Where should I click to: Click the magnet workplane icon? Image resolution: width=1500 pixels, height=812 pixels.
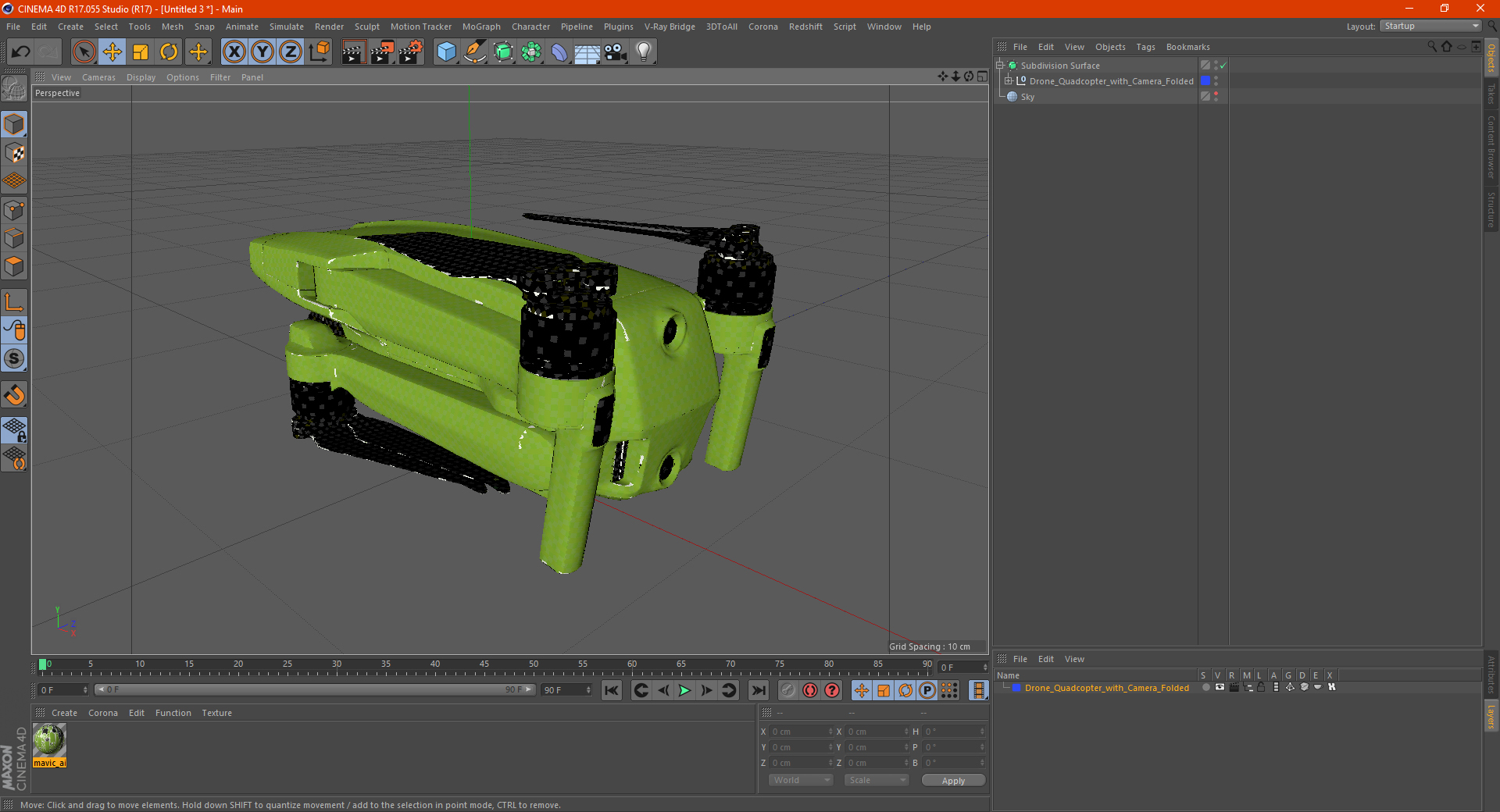[14, 395]
